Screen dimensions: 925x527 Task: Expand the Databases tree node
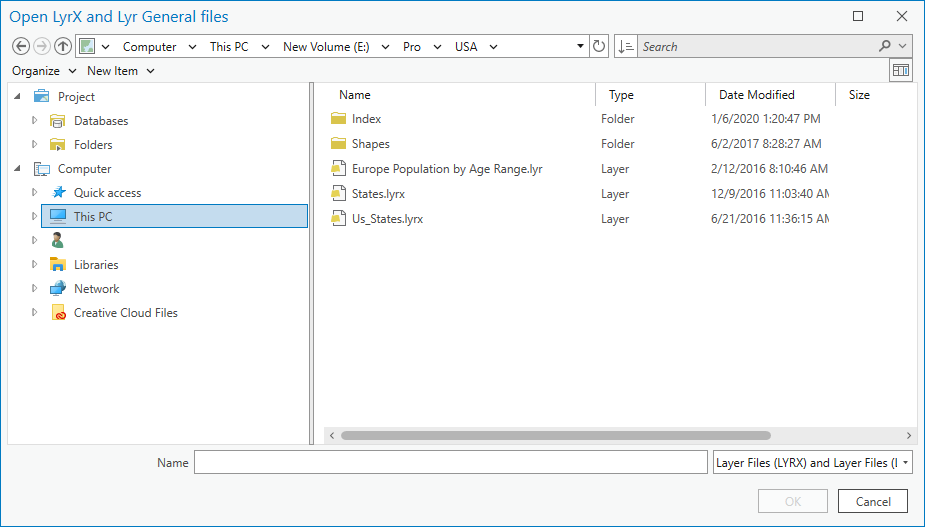pos(35,121)
